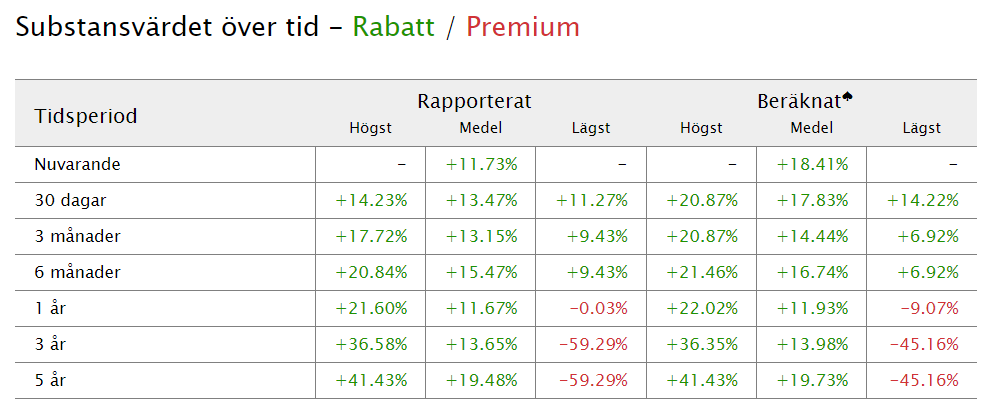995x408 pixels.
Task: Click the Premium label in the heading
Action: click(x=523, y=27)
